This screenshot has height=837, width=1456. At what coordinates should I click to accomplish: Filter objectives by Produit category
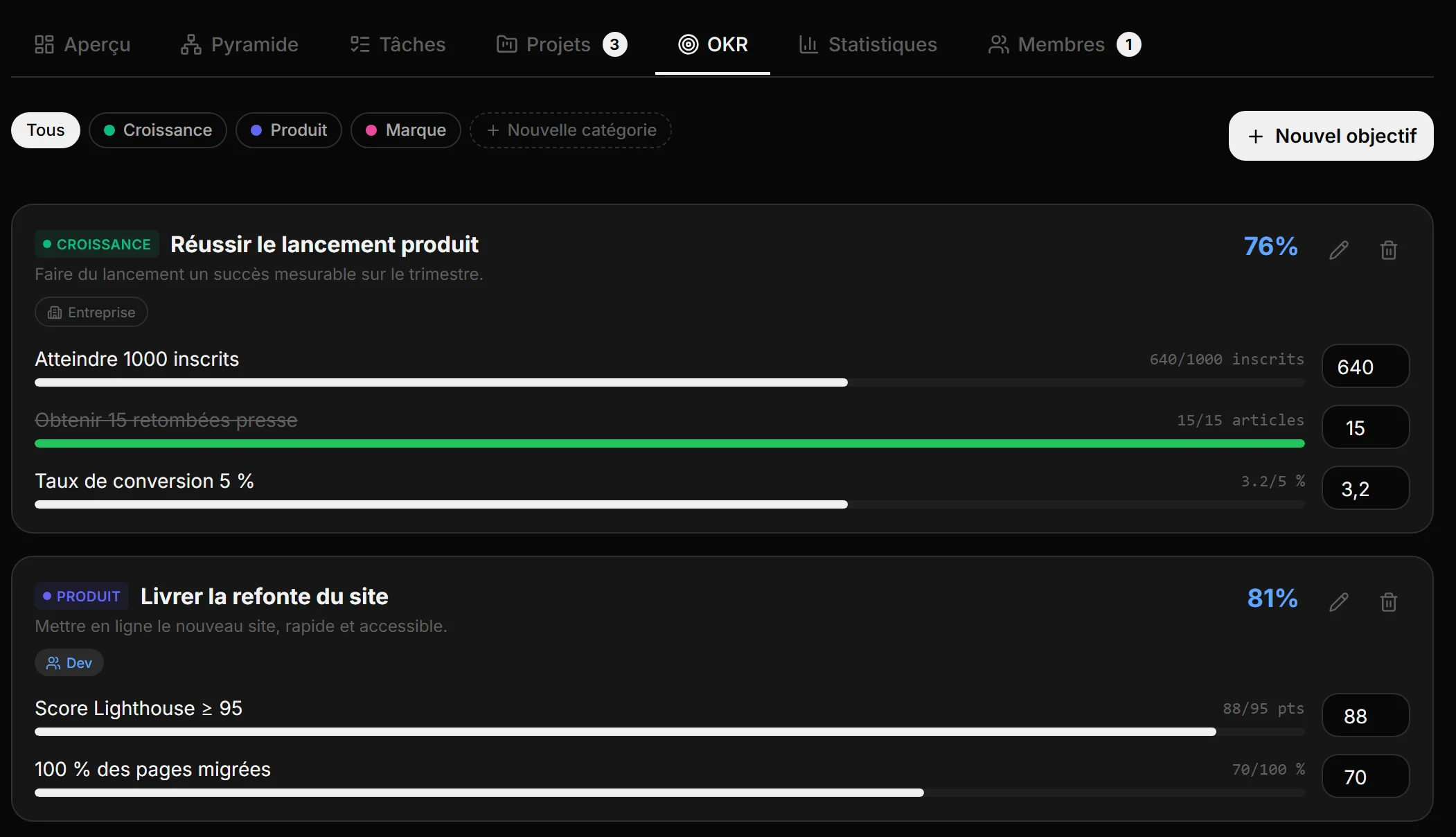[x=289, y=130]
